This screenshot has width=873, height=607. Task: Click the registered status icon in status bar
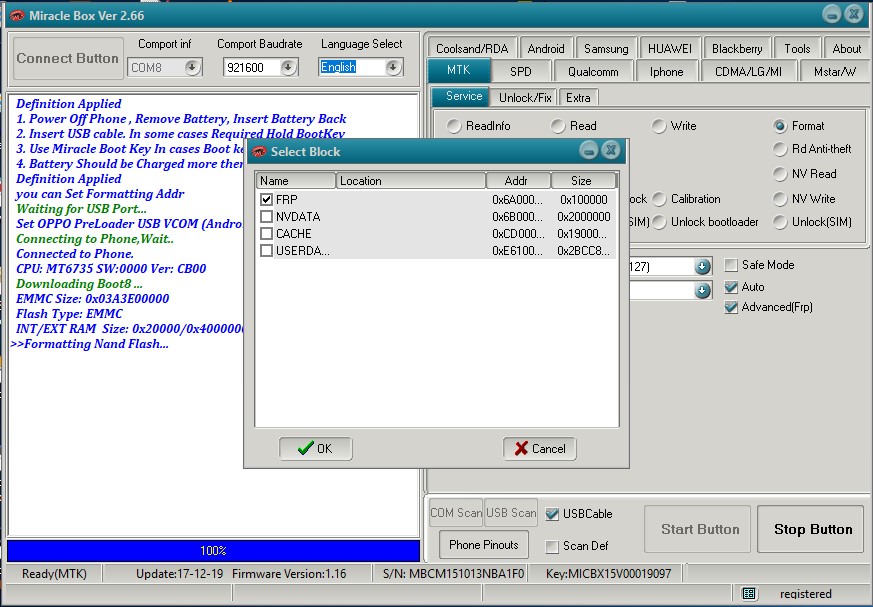(x=749, y=593)
